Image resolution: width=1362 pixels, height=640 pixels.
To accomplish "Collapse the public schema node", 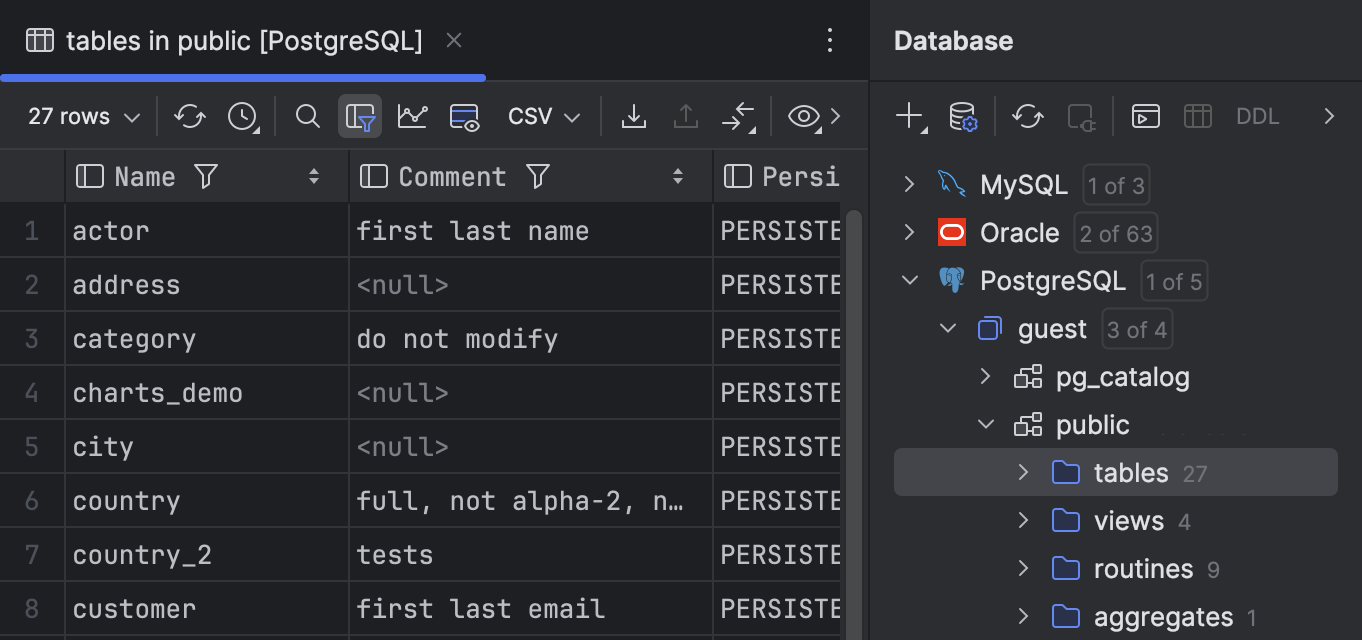I will point(985,424).
